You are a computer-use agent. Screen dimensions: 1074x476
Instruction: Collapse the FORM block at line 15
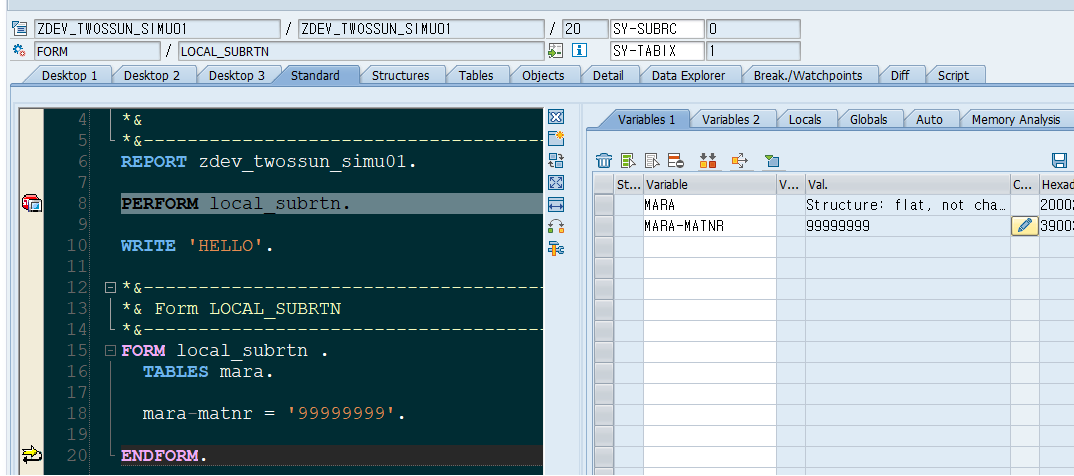110,351
